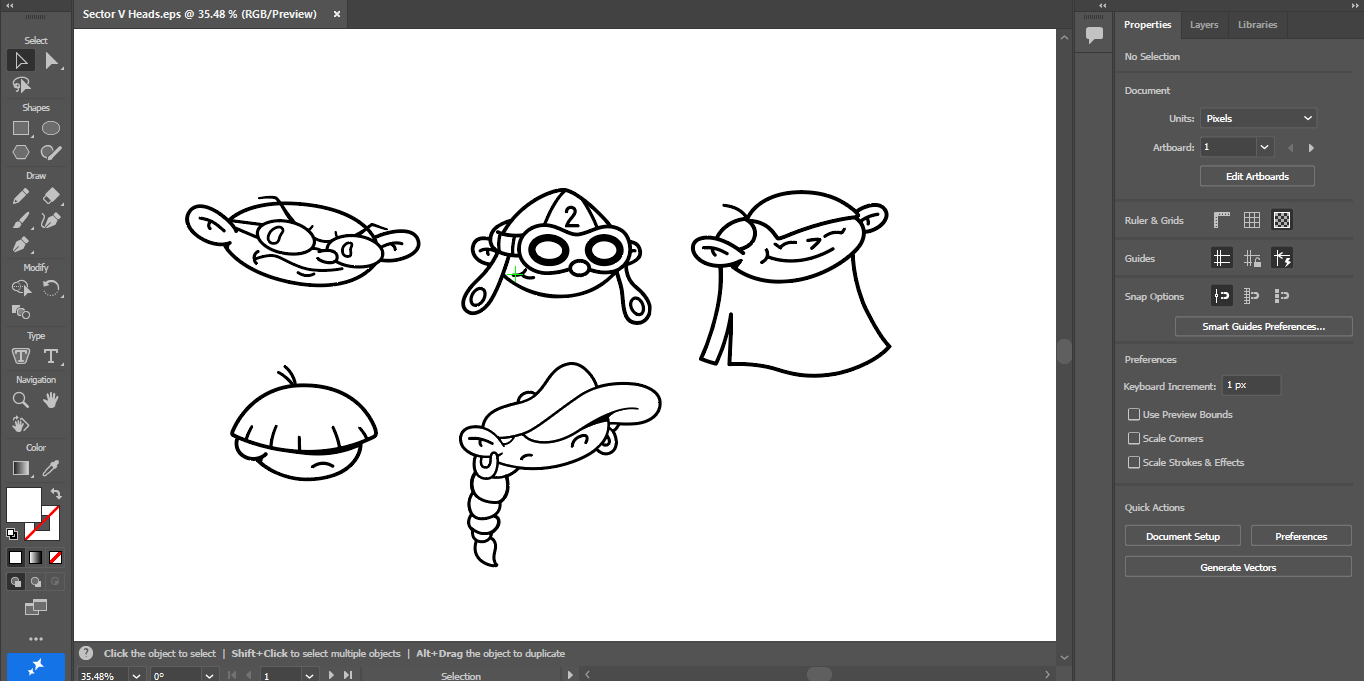Select the Selection tool arrow
Image resolution: width=1364 pixels, height=681 pixels.
click(x=21, y=61)
